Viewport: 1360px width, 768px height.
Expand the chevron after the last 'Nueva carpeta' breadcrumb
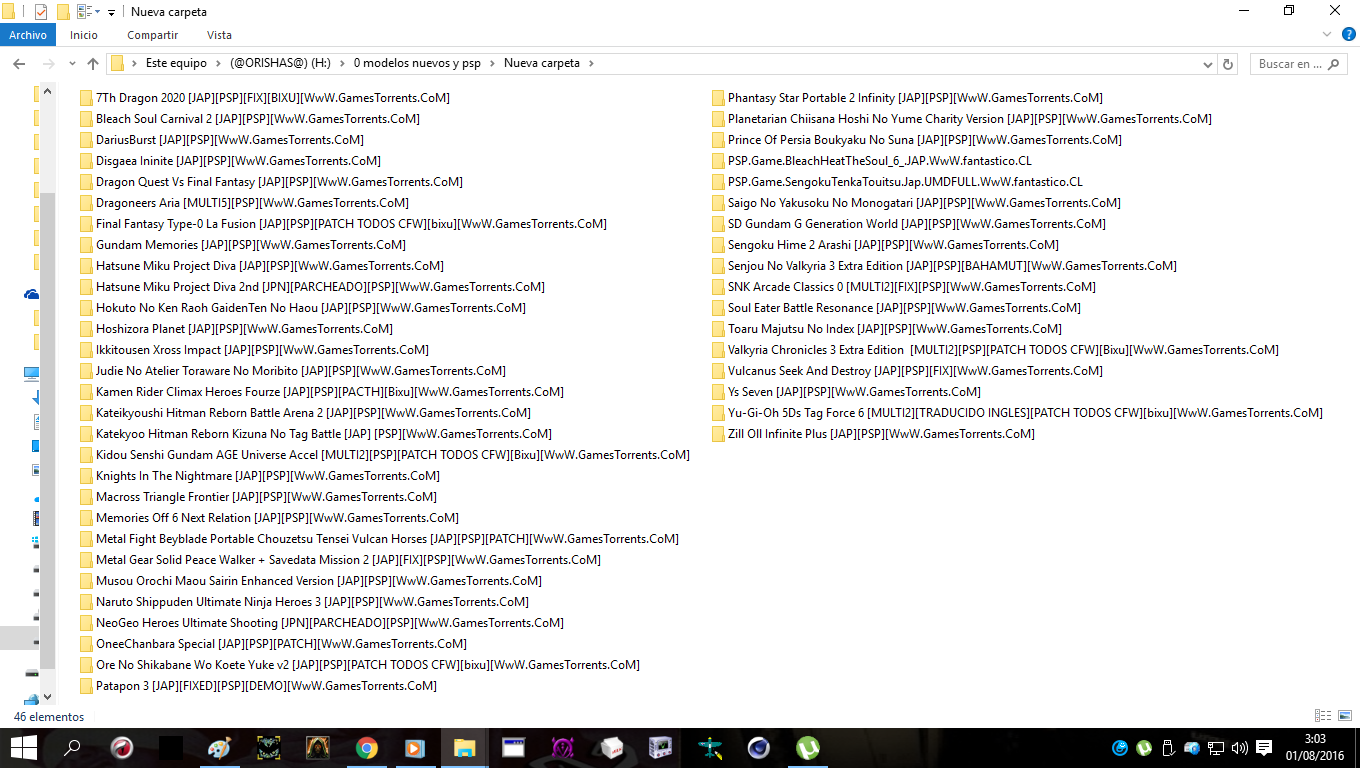pos(591,63)
